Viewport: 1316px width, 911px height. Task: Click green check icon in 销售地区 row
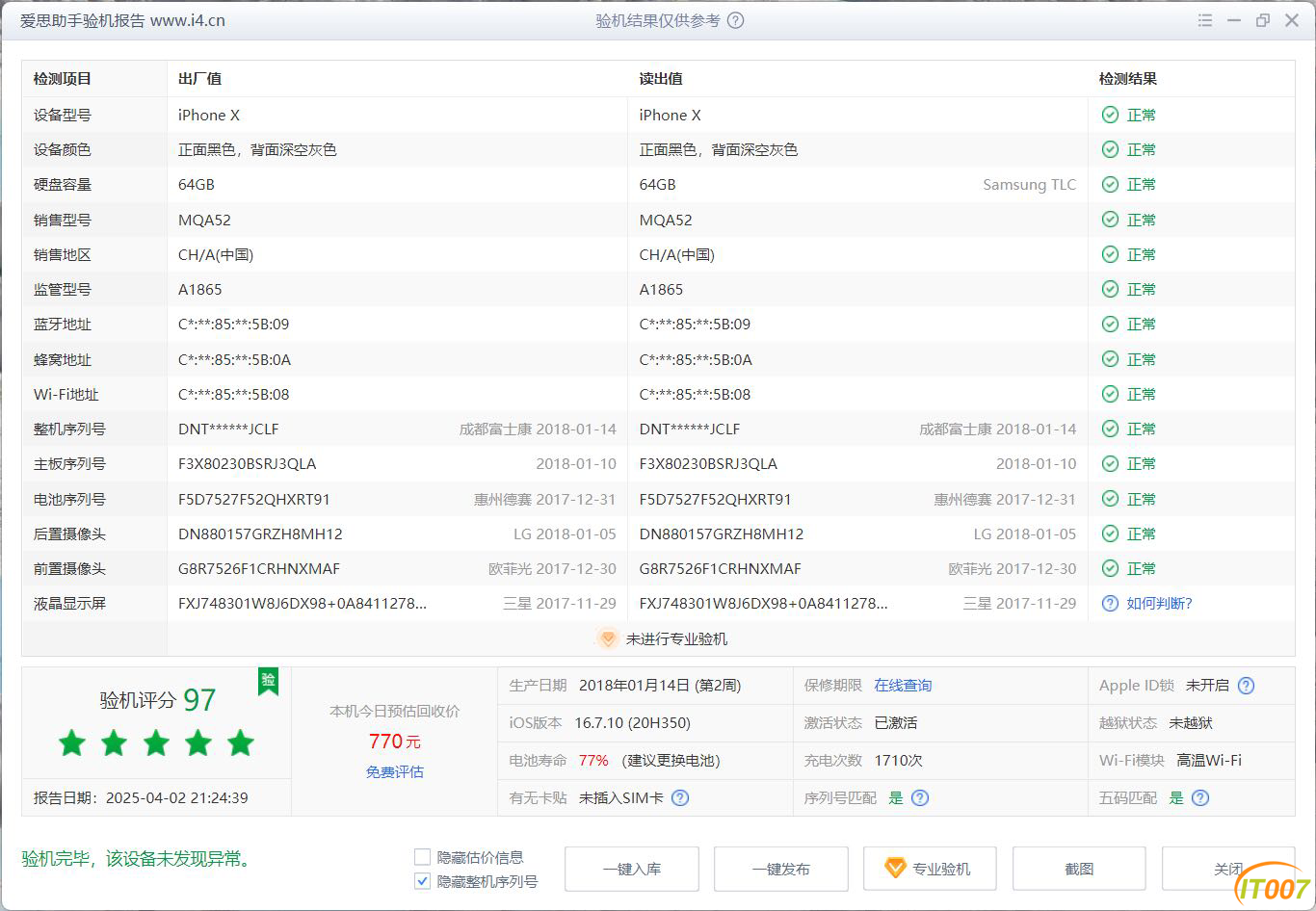[x=1110, y=254]
